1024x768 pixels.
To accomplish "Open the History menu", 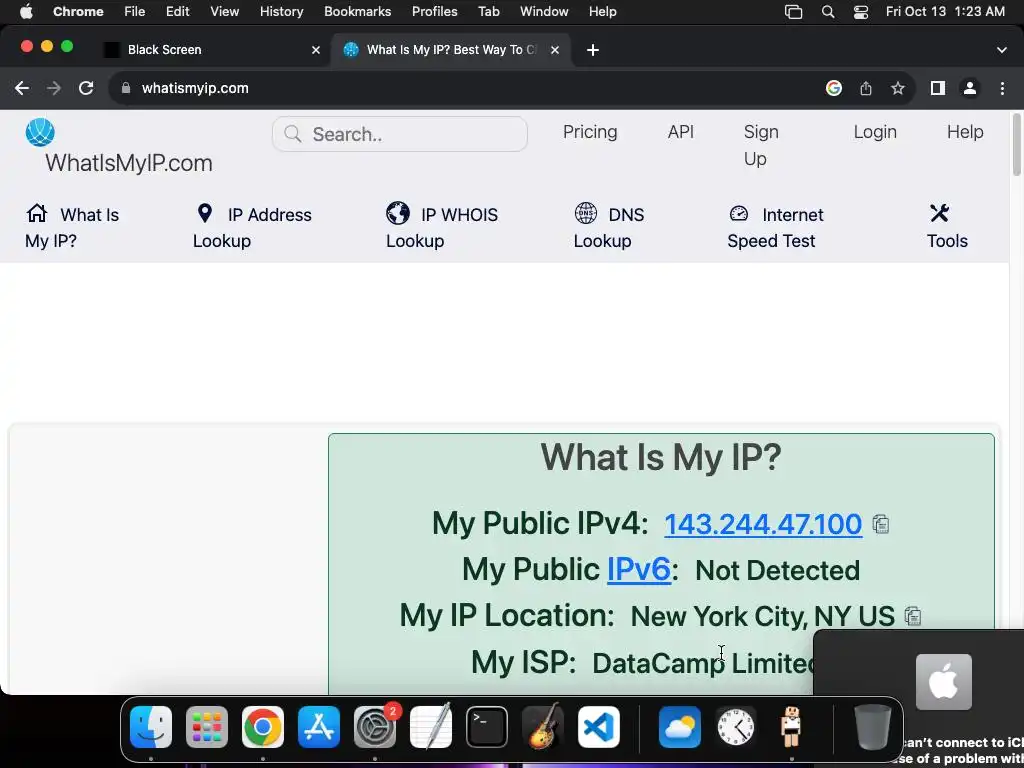I will (x=281, y=12).
